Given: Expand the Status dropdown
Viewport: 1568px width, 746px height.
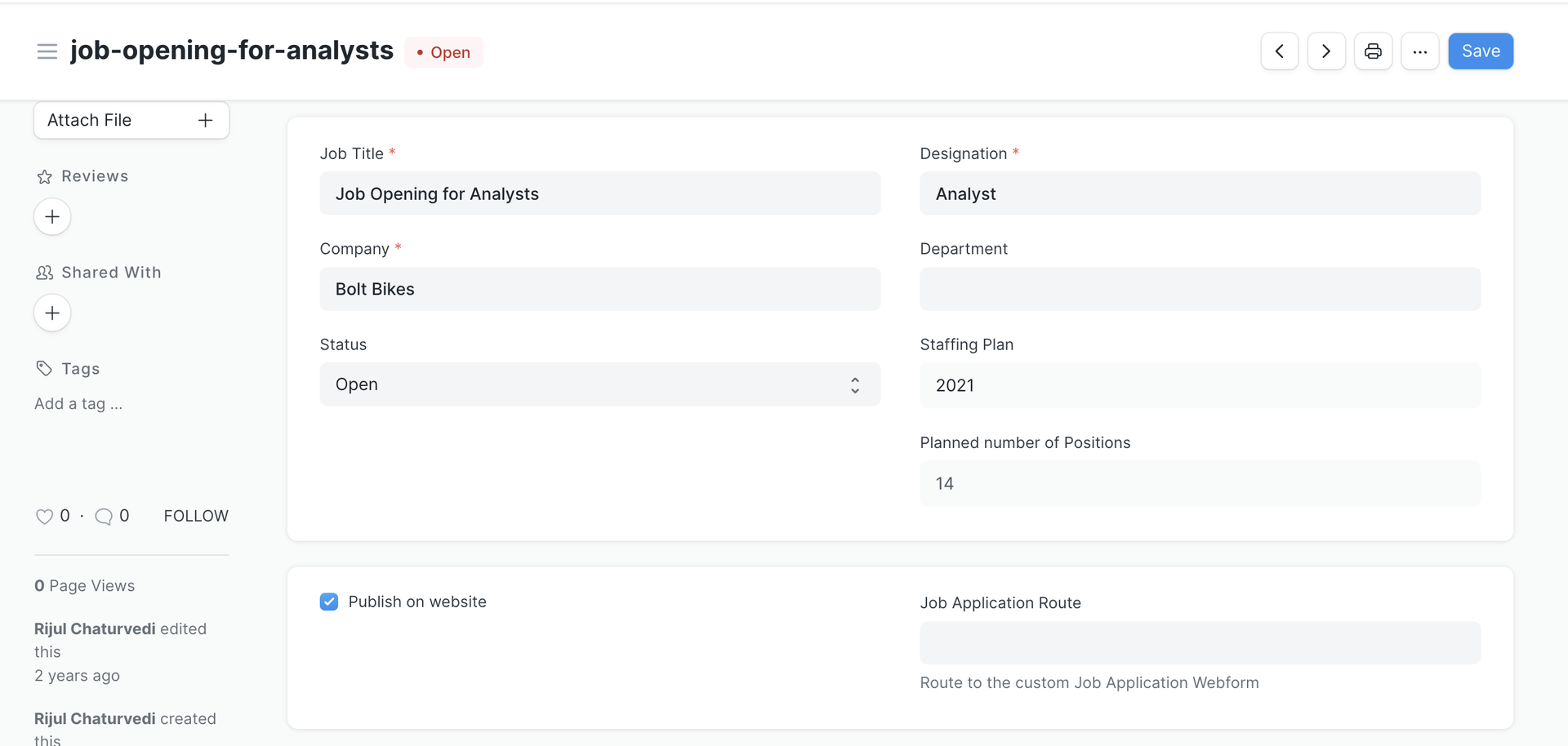Looking at the screenshot, I should [599, 384].
